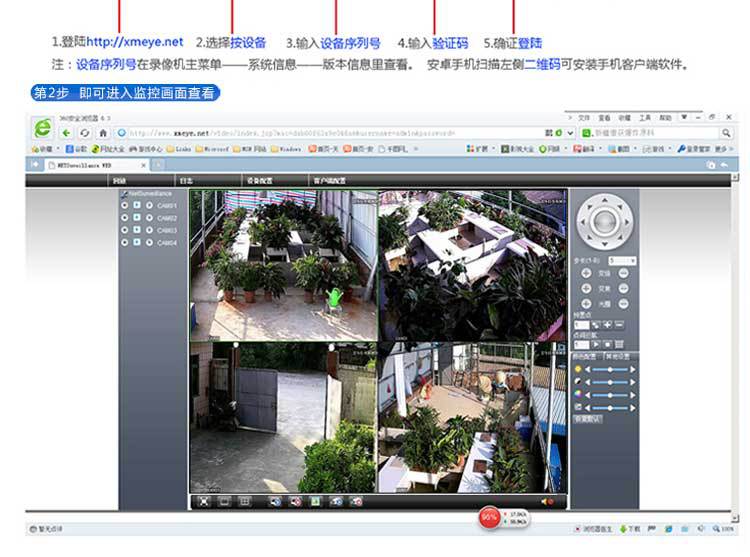Click iris minus button in PTZ panel
The image size is (750, 557).
tap(623, 303)
